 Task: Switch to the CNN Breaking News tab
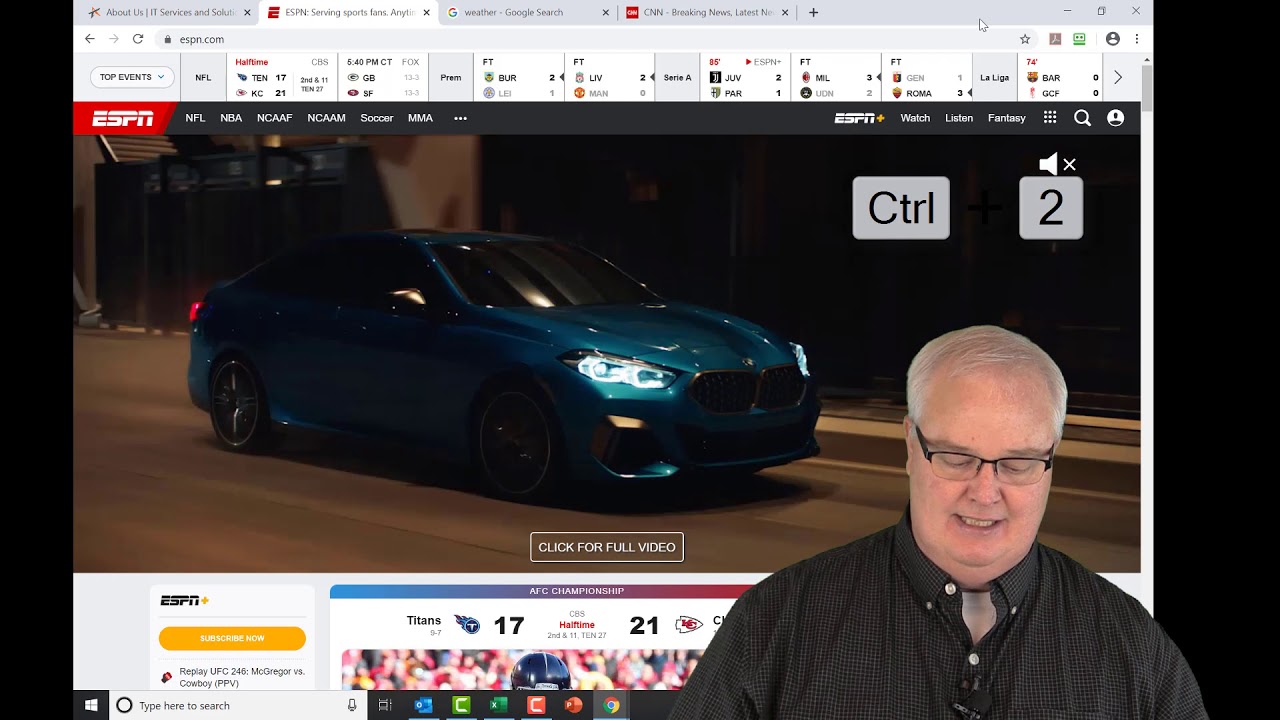[x=706, y=12]
